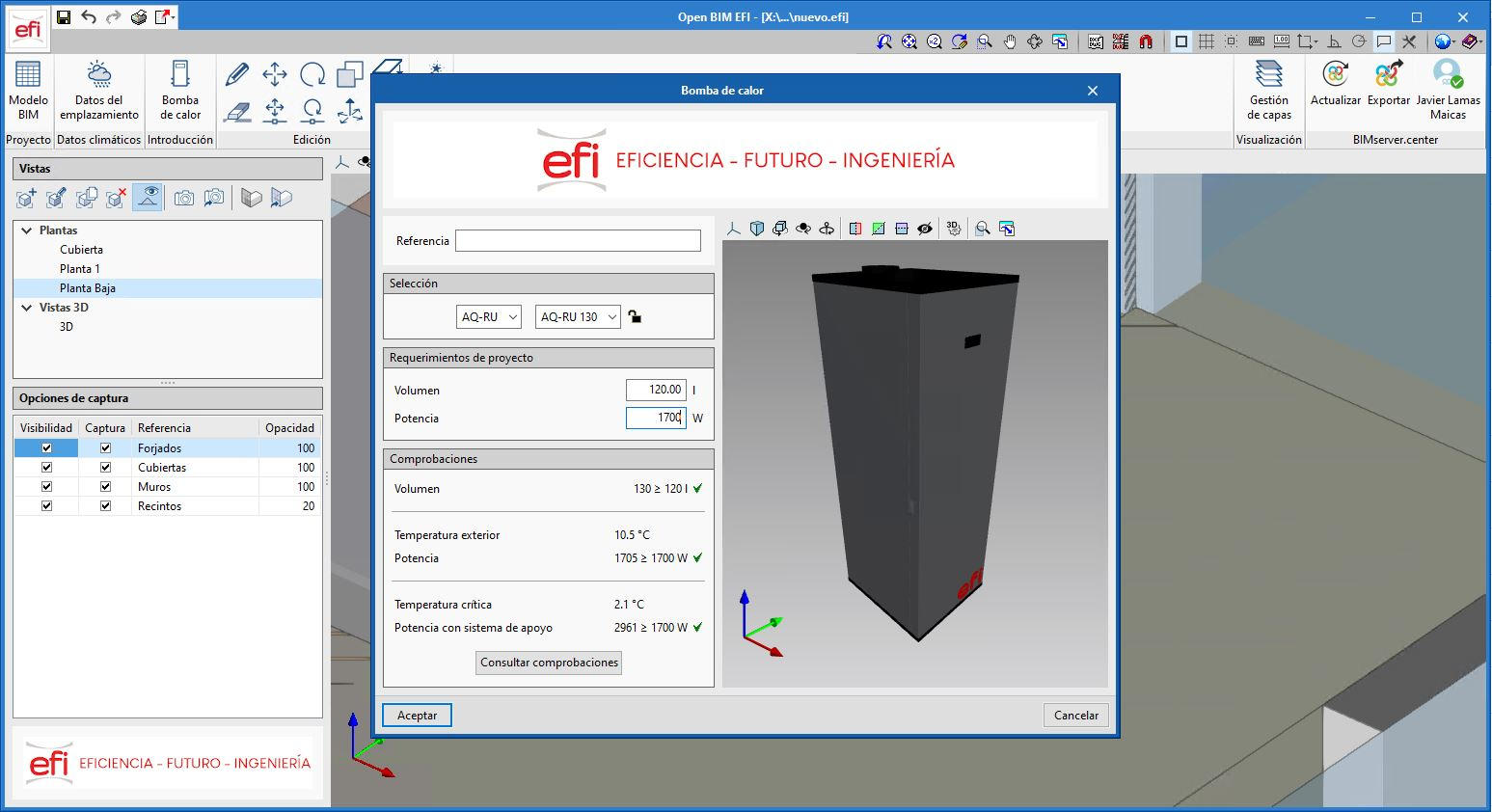Open the AQ-RU 130 model dropdown
The image size is (1492, 812).
[x=578, y=316]
